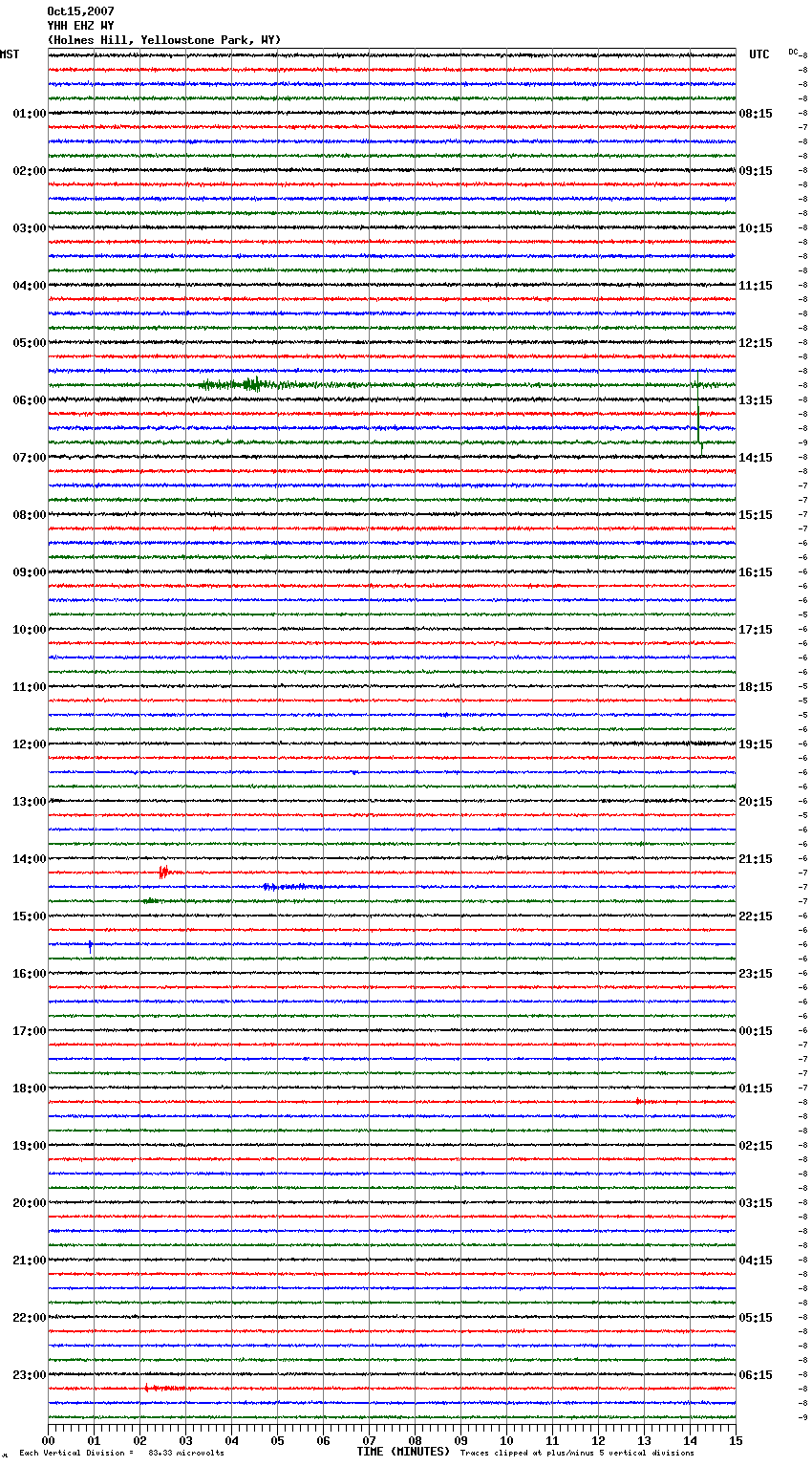Click the tall green spike near minute 14
This screenshot has height=1466, width=812.
pos(699,411)
